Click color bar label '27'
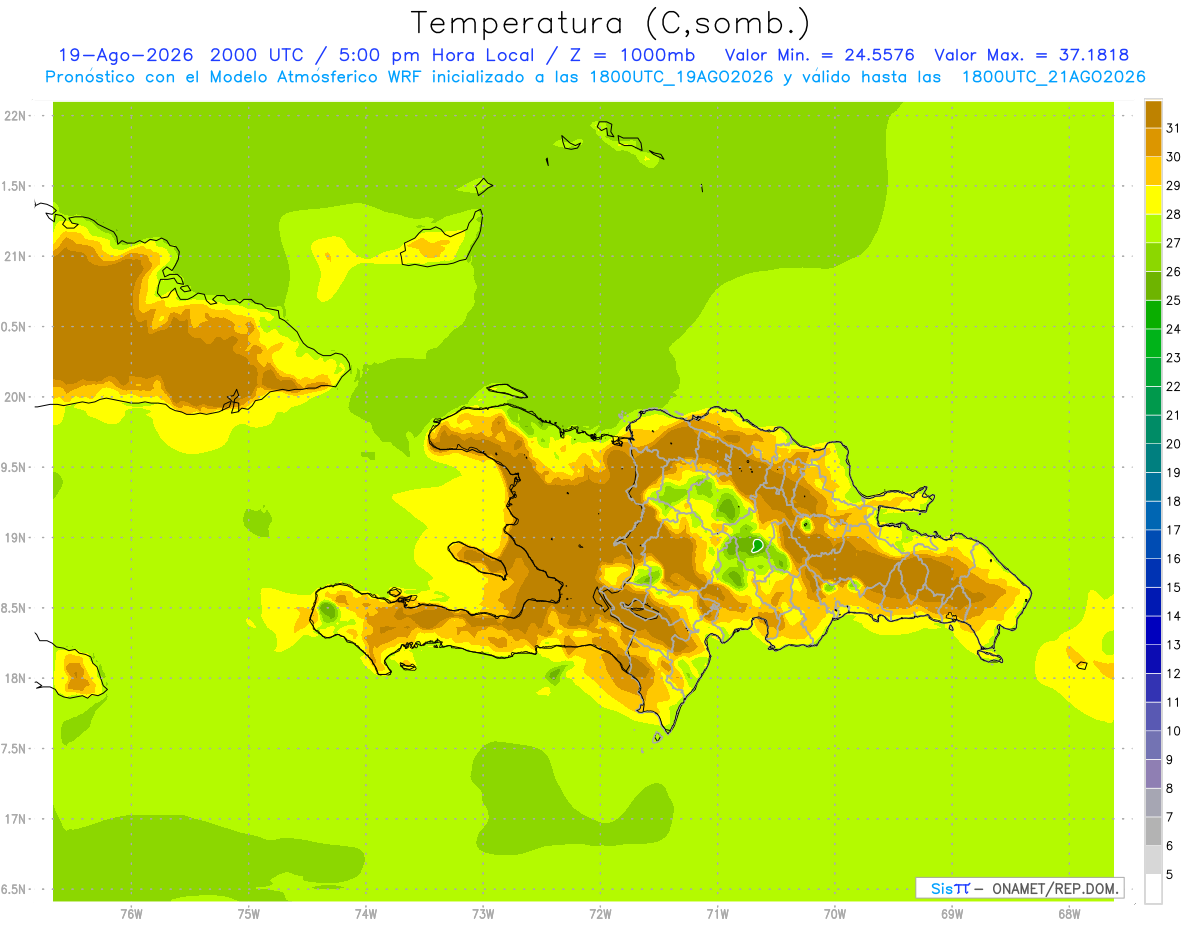Screen dimensions: 1200x927 1174,243
